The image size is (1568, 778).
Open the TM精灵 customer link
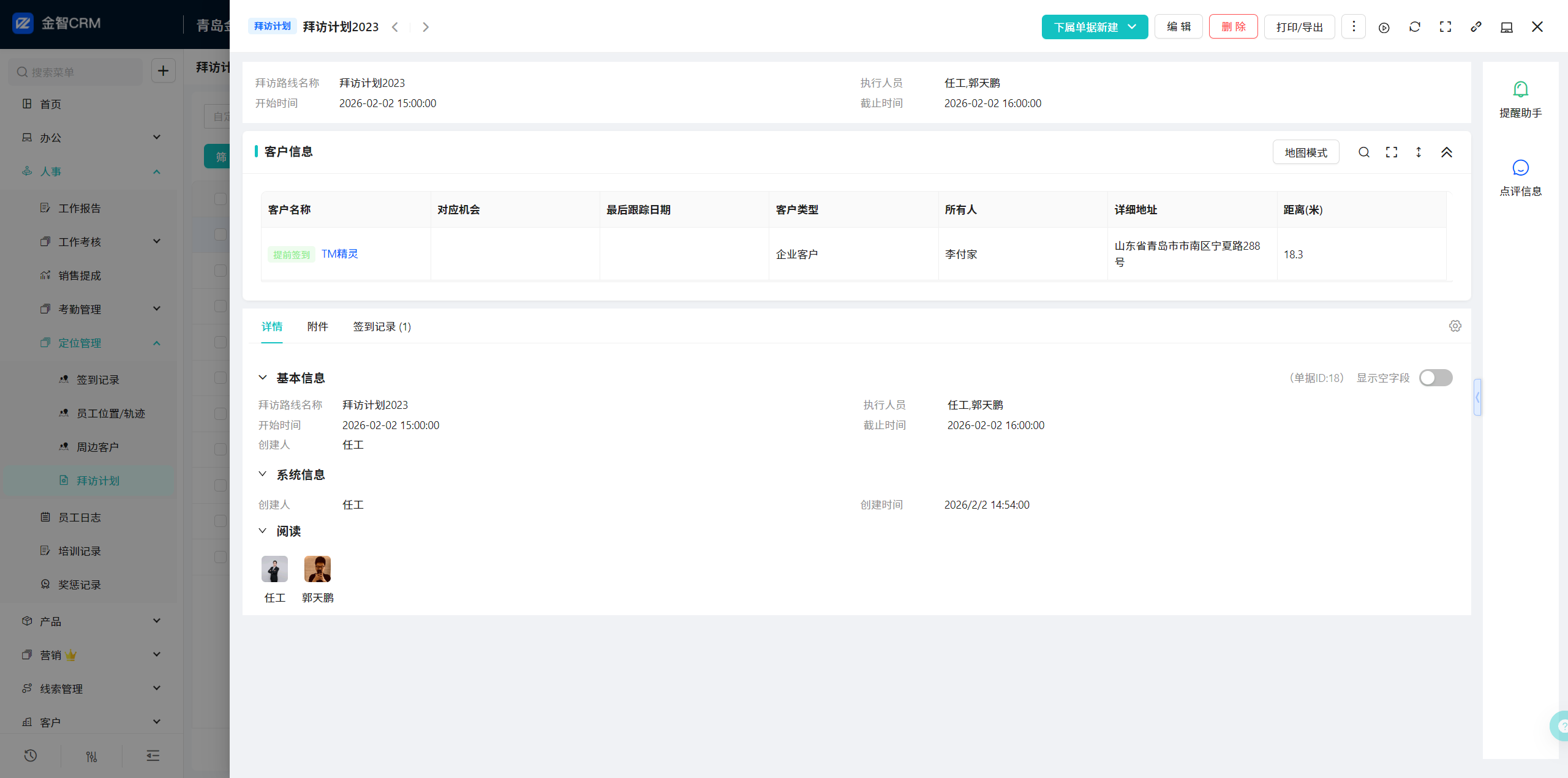[x=339, y=254]
